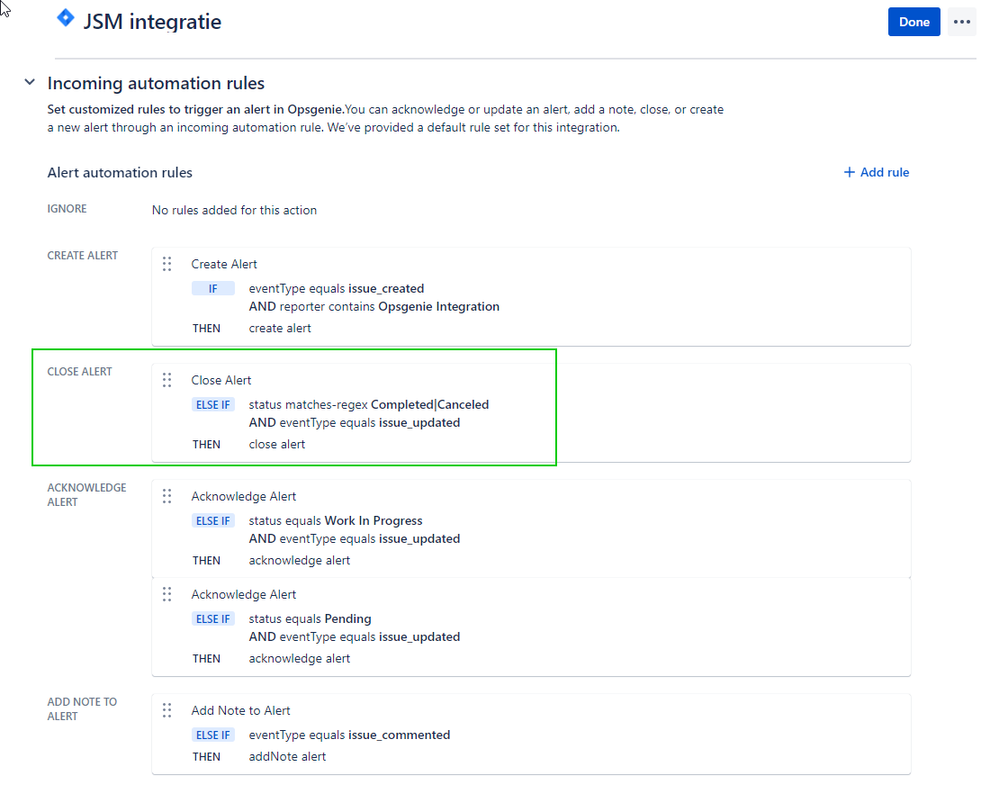Click the CLOSE ALERT section label
This screenshot has height=786, width=999.
click(80, 371)
